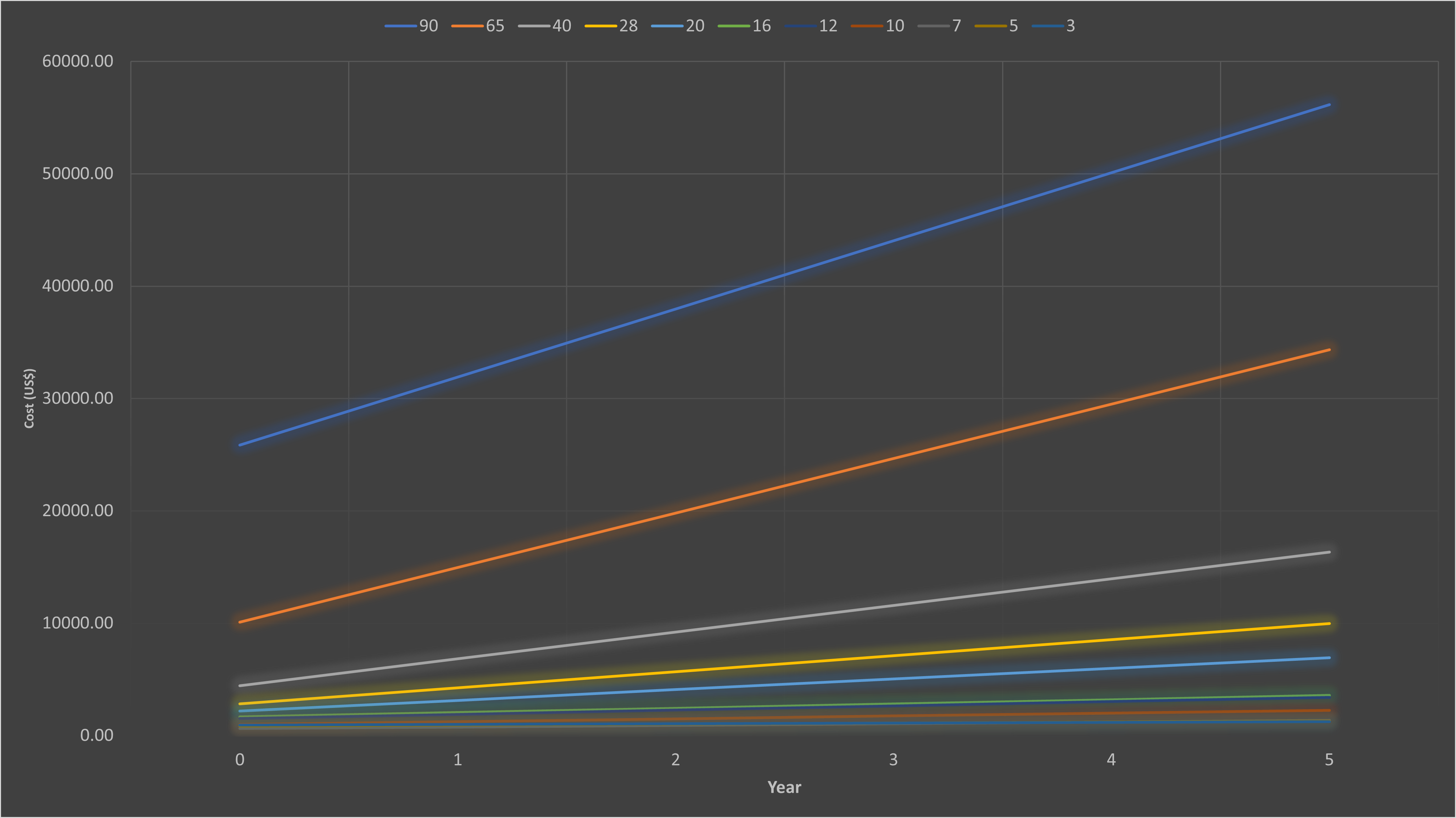Select start point of orange line
This screenshot has height=818, width=1456.
tap(240, 622)
